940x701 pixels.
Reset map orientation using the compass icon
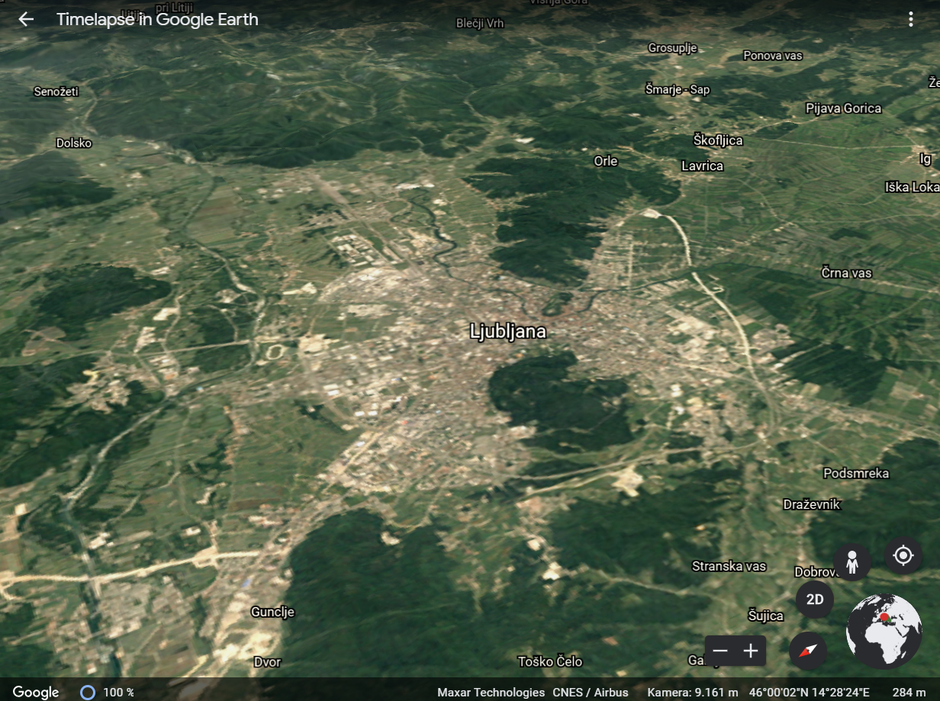(x=806, y=651)
